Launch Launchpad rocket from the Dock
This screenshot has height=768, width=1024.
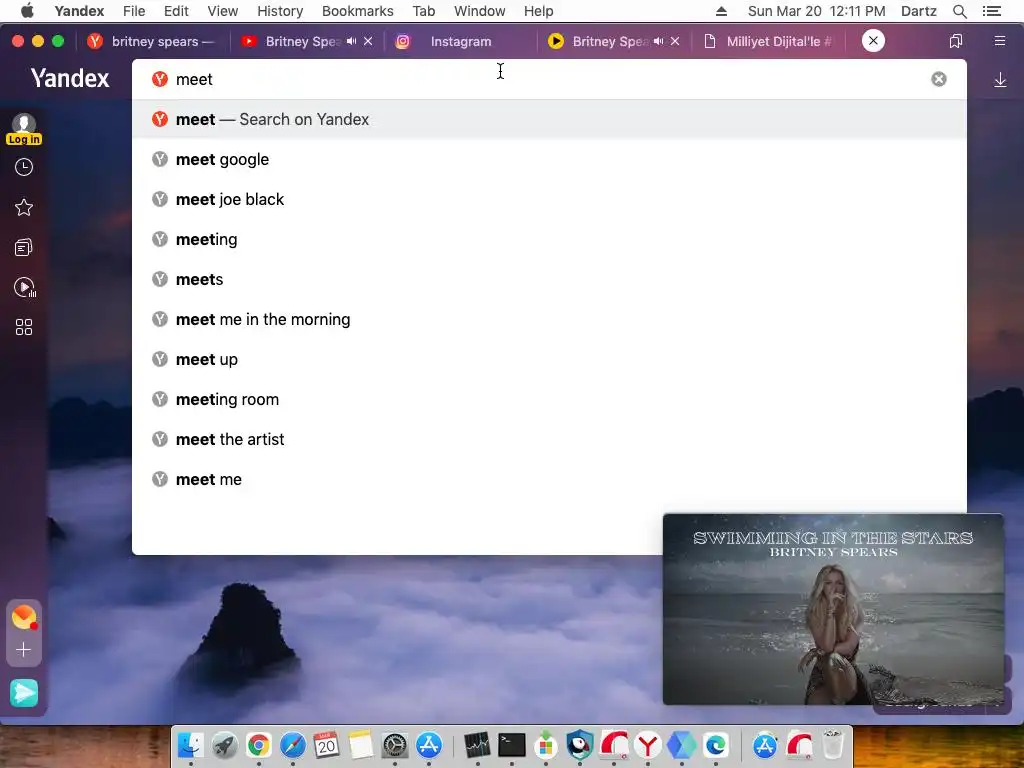(225, 745)
